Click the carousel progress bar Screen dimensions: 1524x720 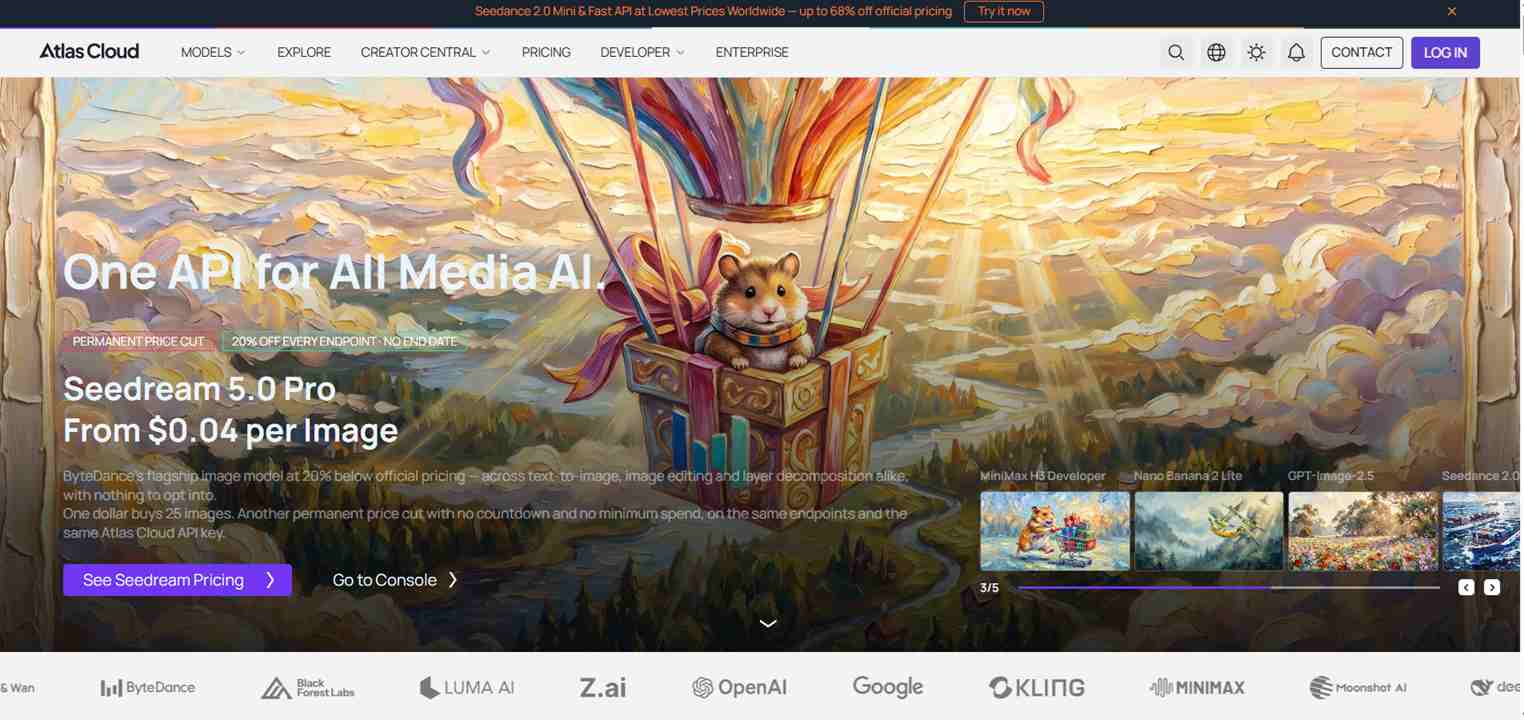tap(1228, 588)
